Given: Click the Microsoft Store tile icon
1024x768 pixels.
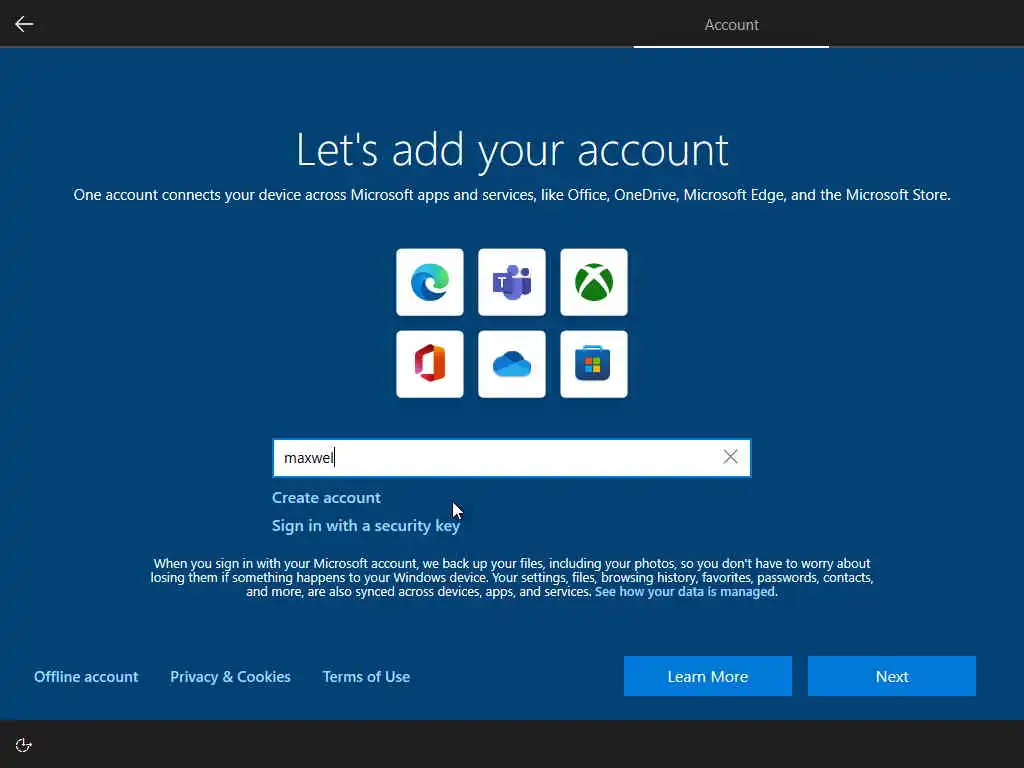Looking at the screenshot, I should pyautogui.click(x=594, y=364).
